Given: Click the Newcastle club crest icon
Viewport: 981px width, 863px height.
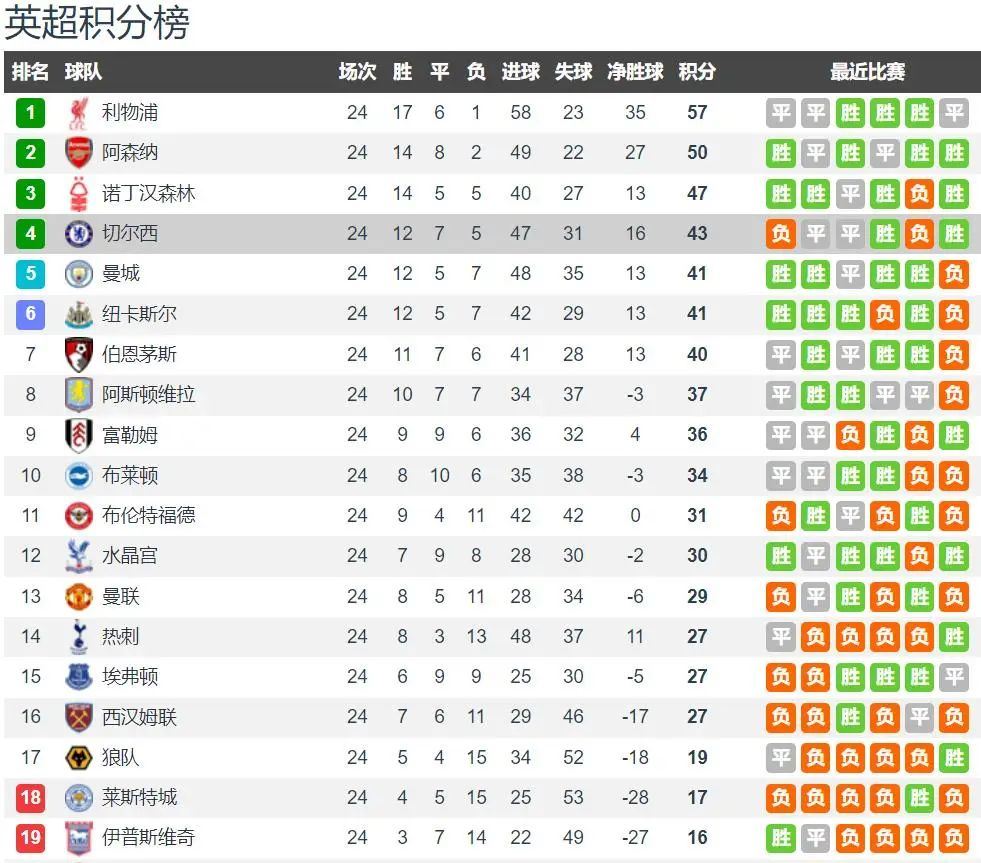Looking at the screenshot, I should tap(78, 314).
